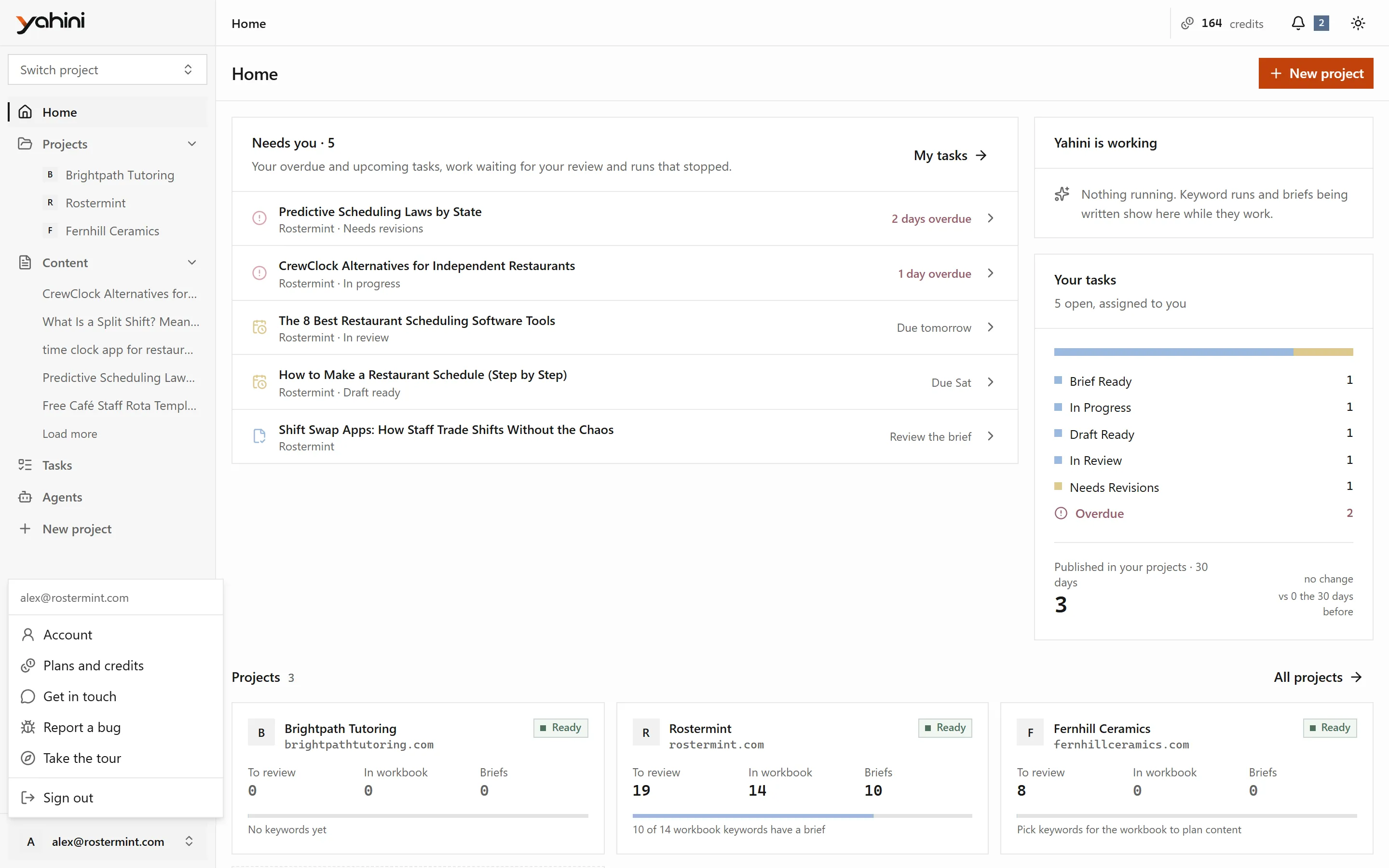Open the Switch project dropdown
1389x868 pixels.
pos(108,69)
